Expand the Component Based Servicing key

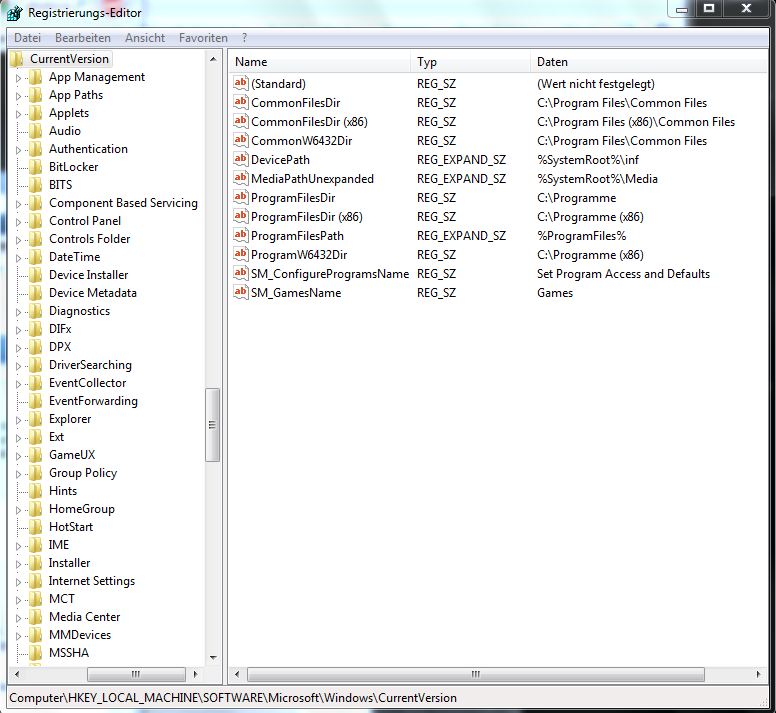pos(18,203)
